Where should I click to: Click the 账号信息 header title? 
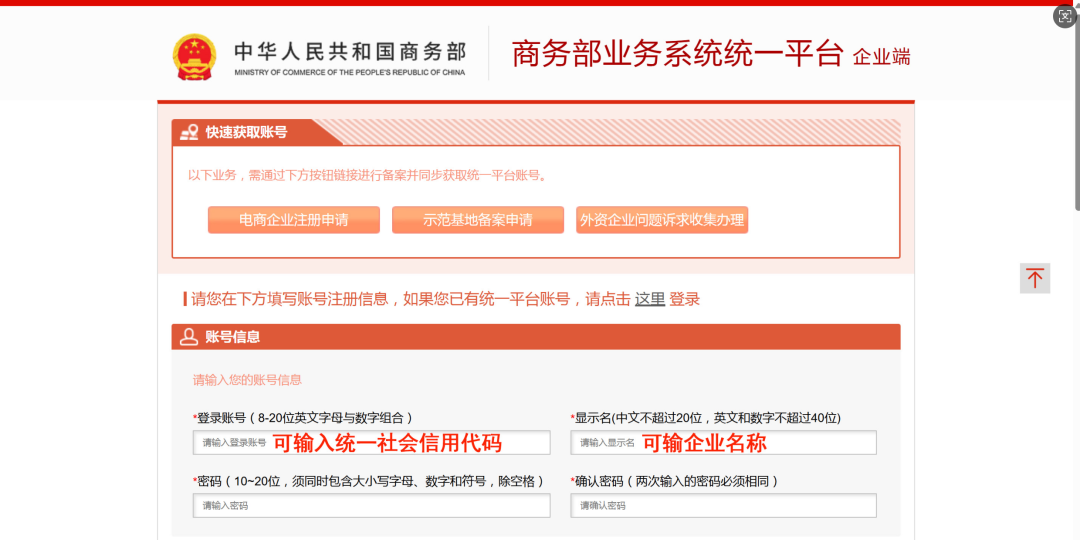233,337
